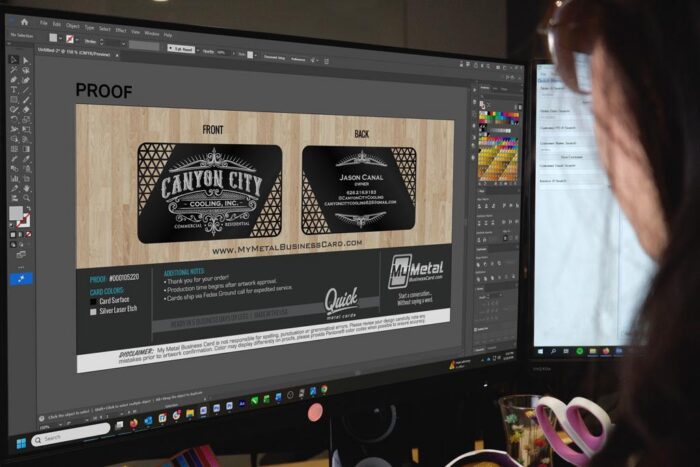The width and height of the screenshot is (700, 467).
Task: Select the Direct Selection tool
Action: (x=26, y=60)
